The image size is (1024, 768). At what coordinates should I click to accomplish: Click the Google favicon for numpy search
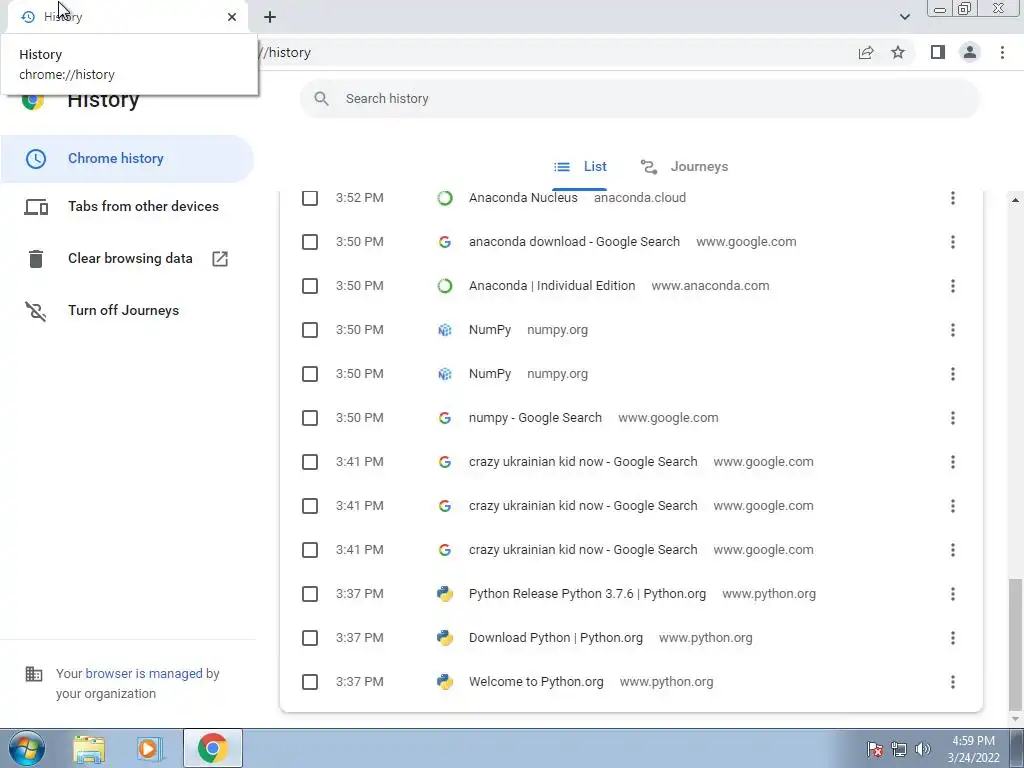pyautogui.click(x=445, y=418)
